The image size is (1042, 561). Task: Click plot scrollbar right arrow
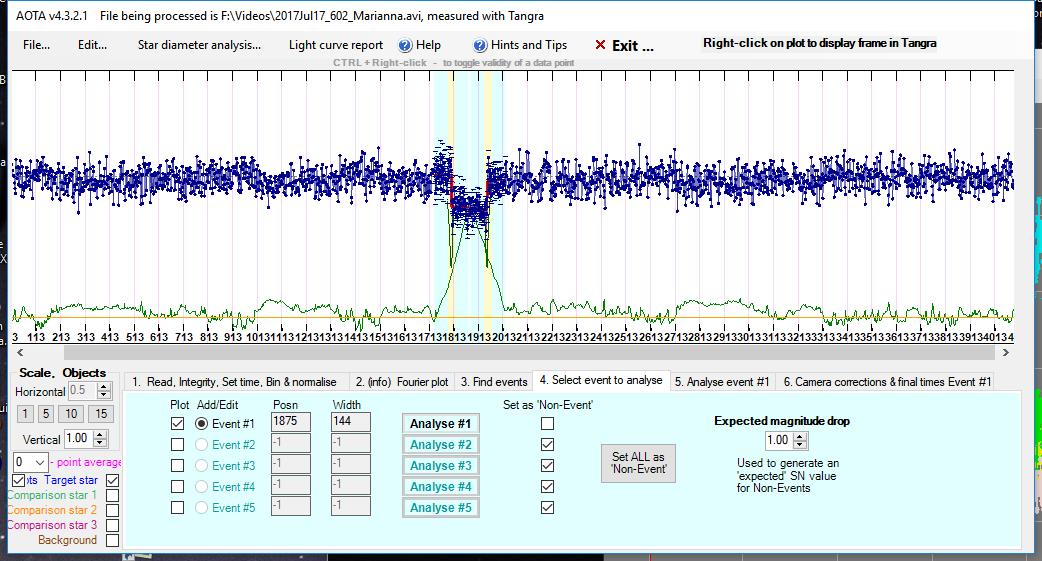pos(1005,353)
